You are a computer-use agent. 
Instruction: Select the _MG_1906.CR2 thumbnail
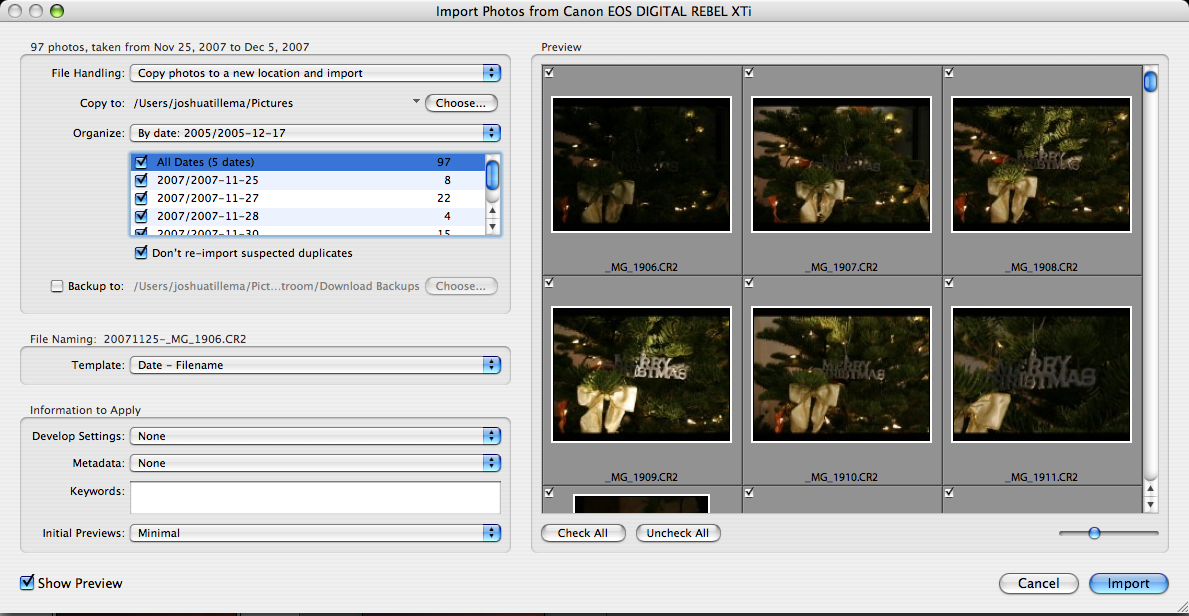642,165
